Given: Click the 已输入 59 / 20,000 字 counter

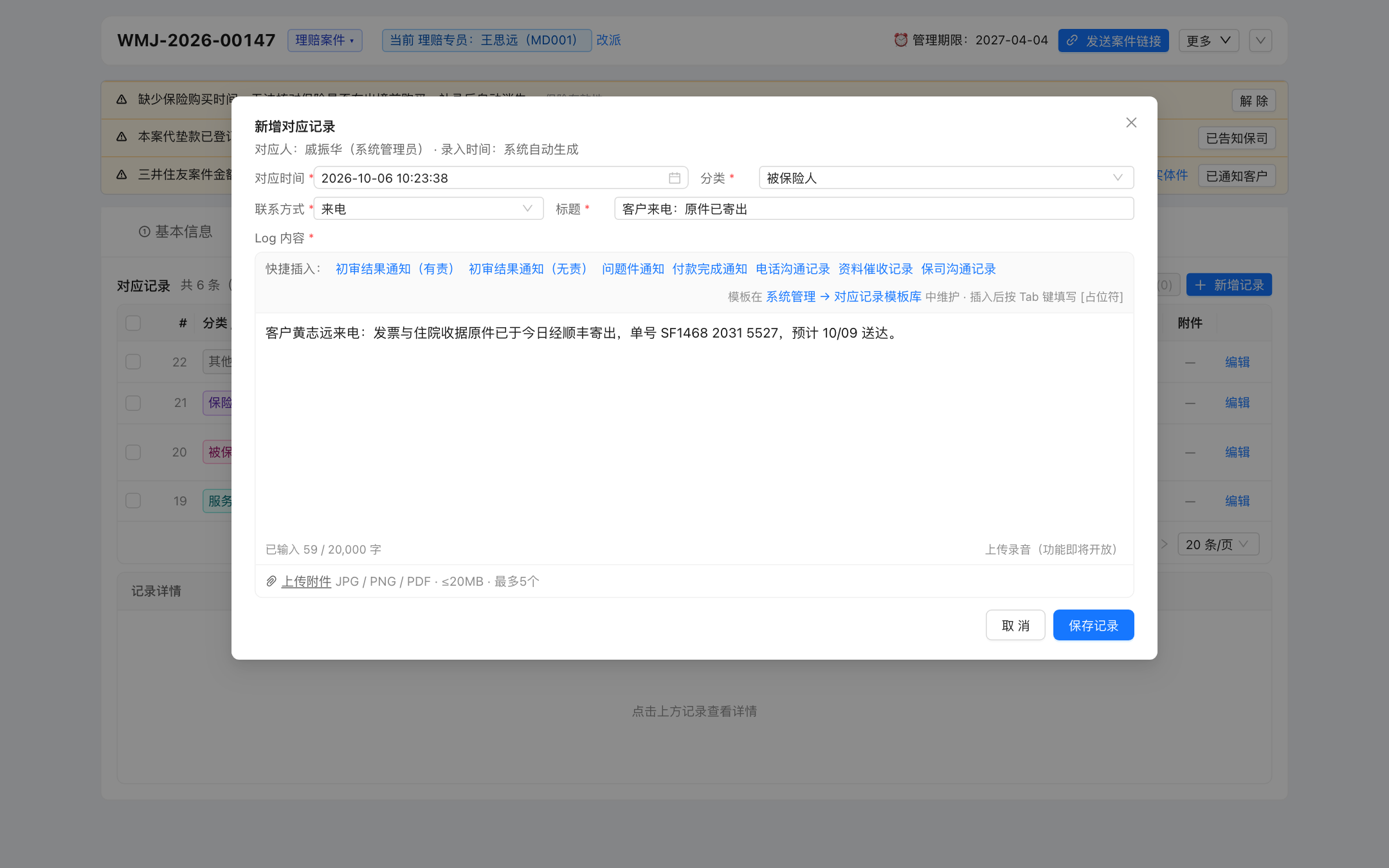Looking at the screenshot, I should [x=323, y=549].
